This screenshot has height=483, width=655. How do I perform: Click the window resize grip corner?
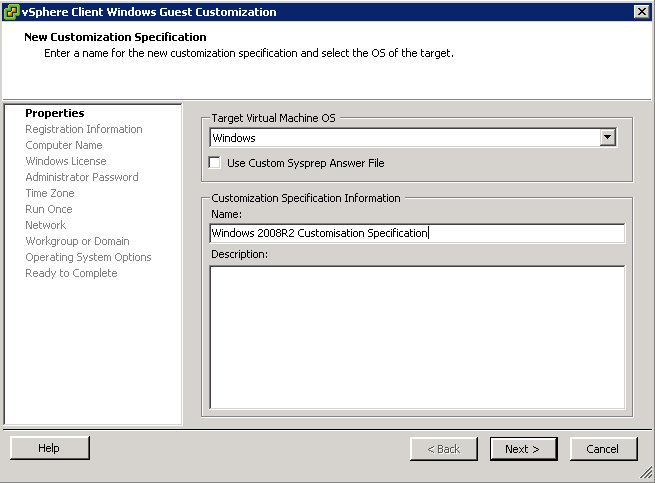point(646,473)
